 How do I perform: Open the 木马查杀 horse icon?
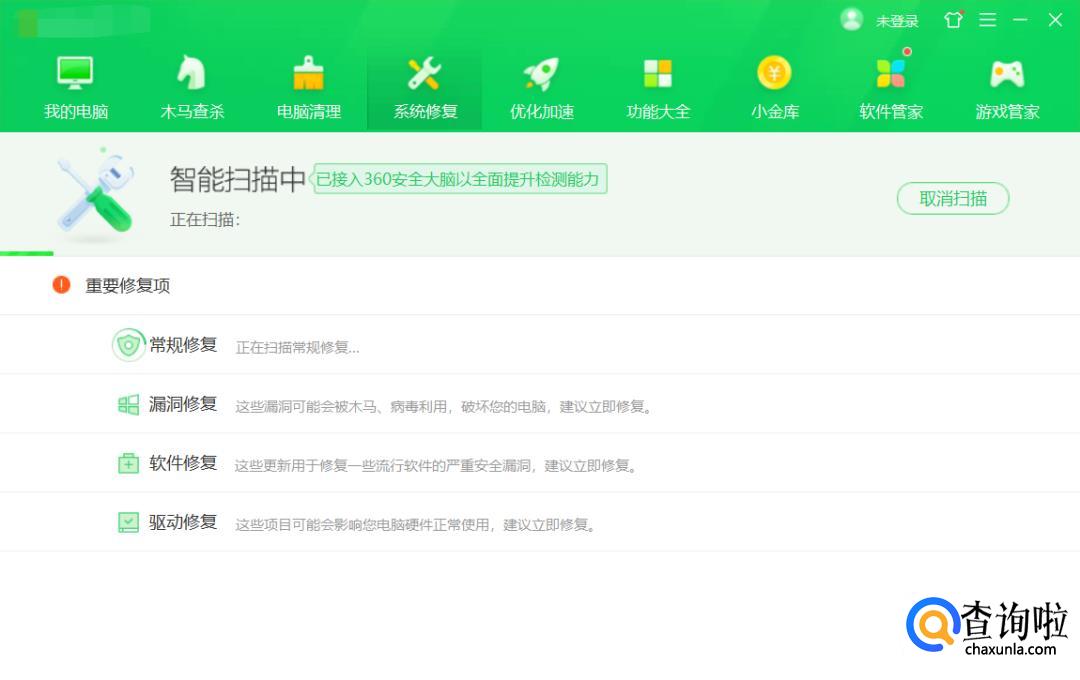click(191, 72)
